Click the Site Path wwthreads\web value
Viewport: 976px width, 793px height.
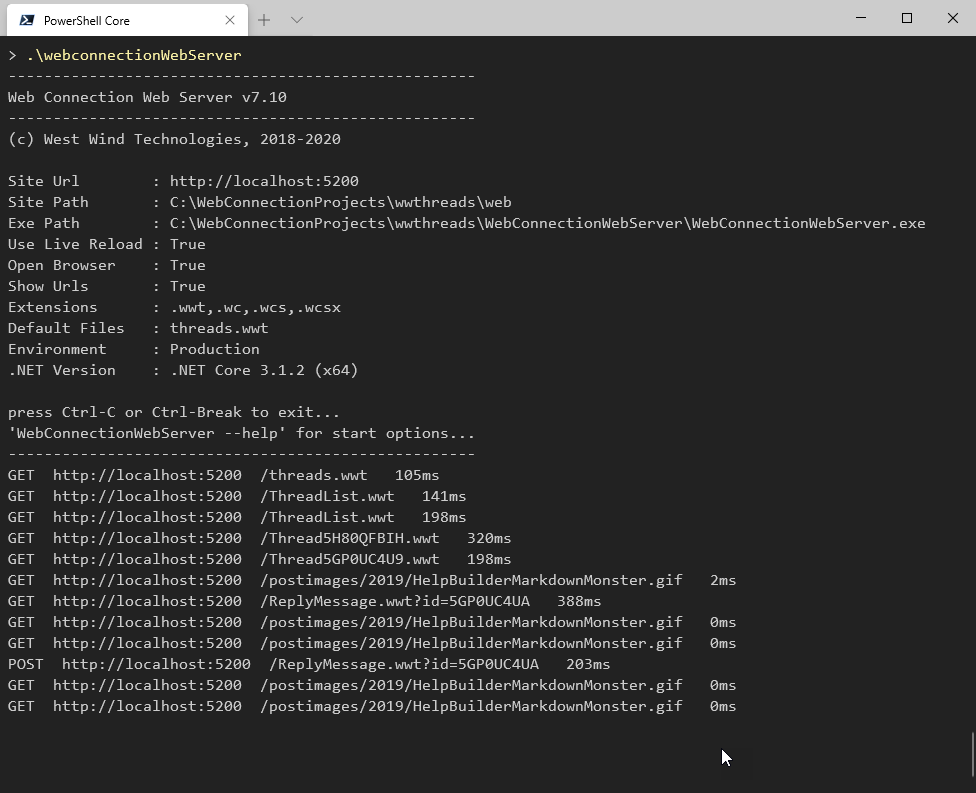[x=340, y=202]
